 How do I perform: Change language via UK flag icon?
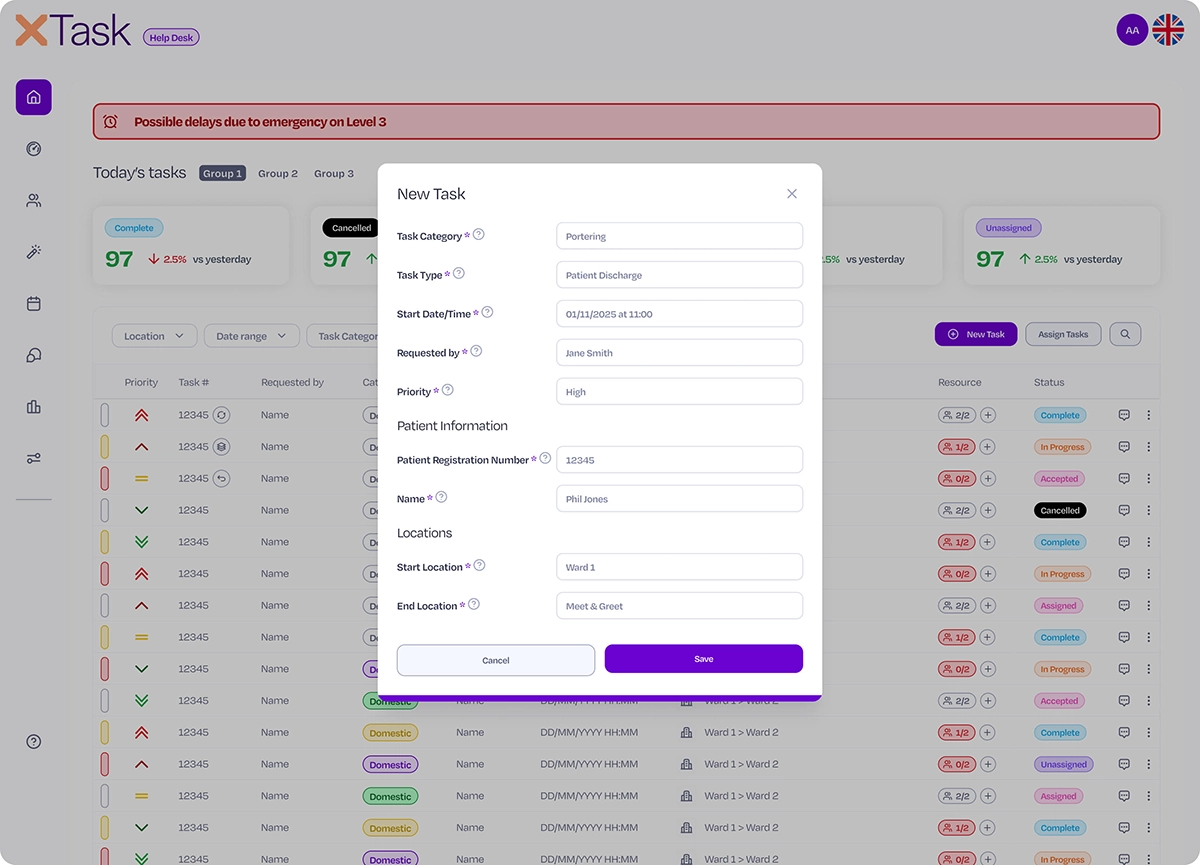pyautogui.click(x=1168, y=30)
